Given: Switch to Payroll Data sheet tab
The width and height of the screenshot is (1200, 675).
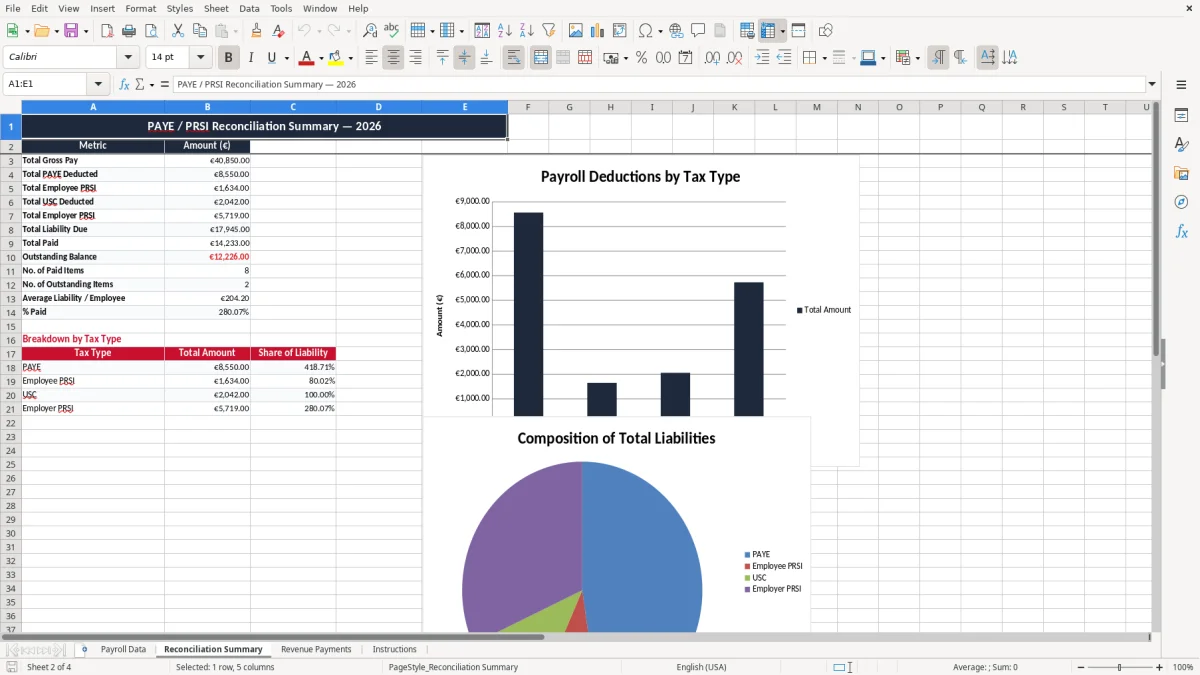Looking at the screenshot, I should click(123, 649).
